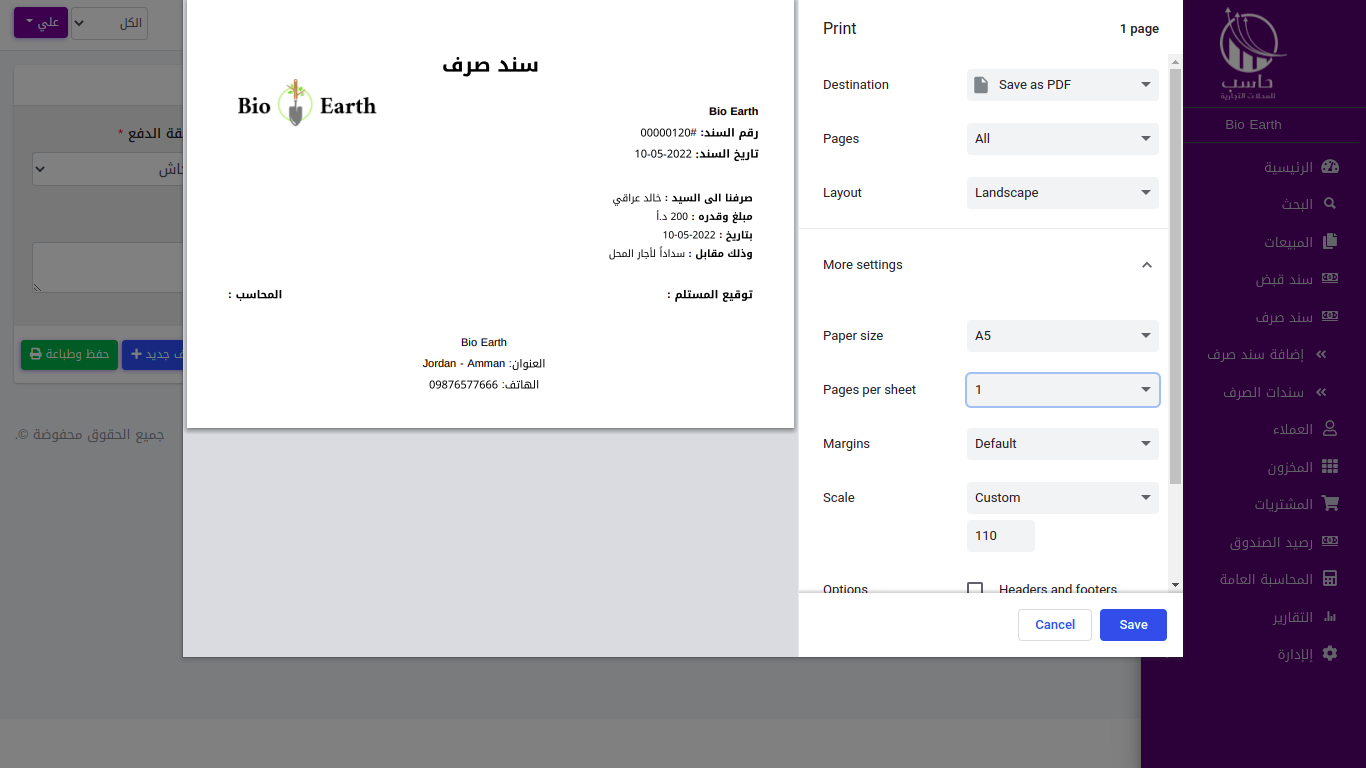1366x768 pixels.
Task: Click the accounting calculator icon in sidebar
Action: tap(1329, 579)
